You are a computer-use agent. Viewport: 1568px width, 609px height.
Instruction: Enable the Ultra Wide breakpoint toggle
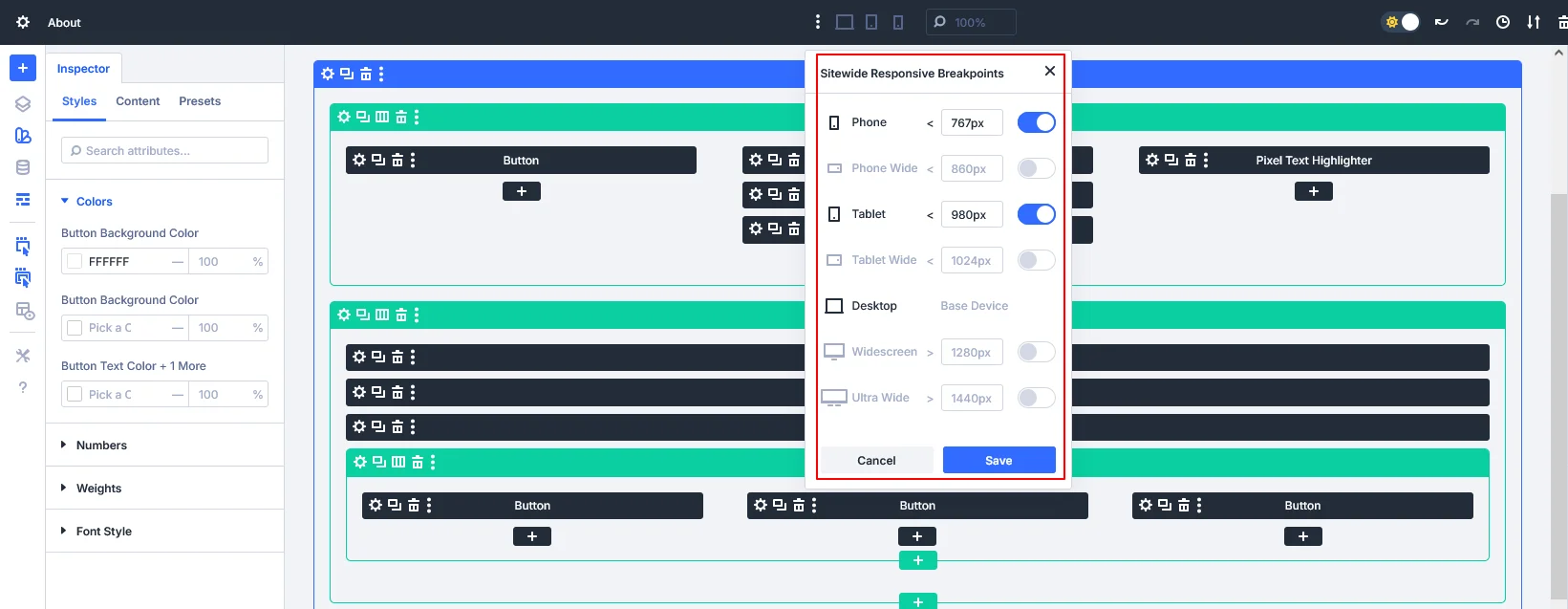click(1036, 398)
